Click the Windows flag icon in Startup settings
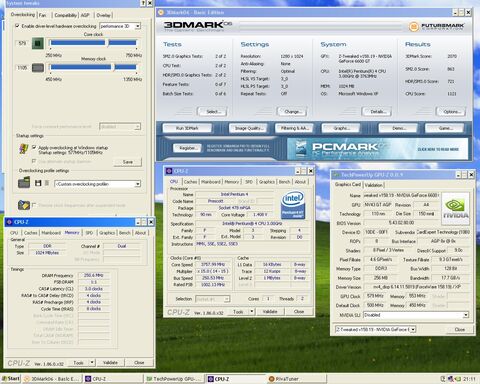The height and width of the screenshot is (384, 480). pyautogui.click(x=23, y=149)
